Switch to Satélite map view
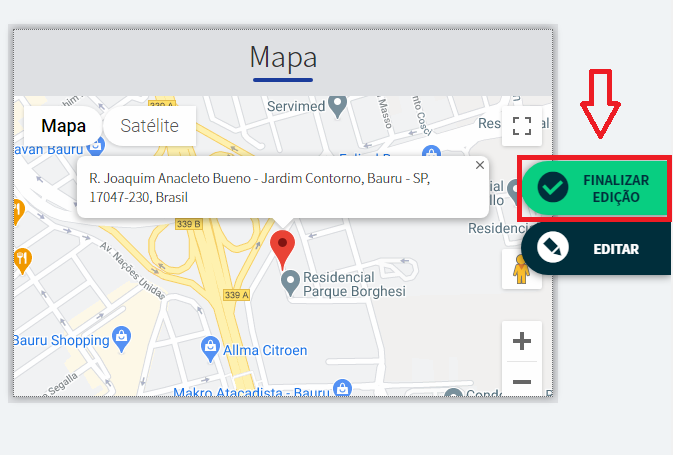Viewport: 673px width, 455px height. pos(149,126)
